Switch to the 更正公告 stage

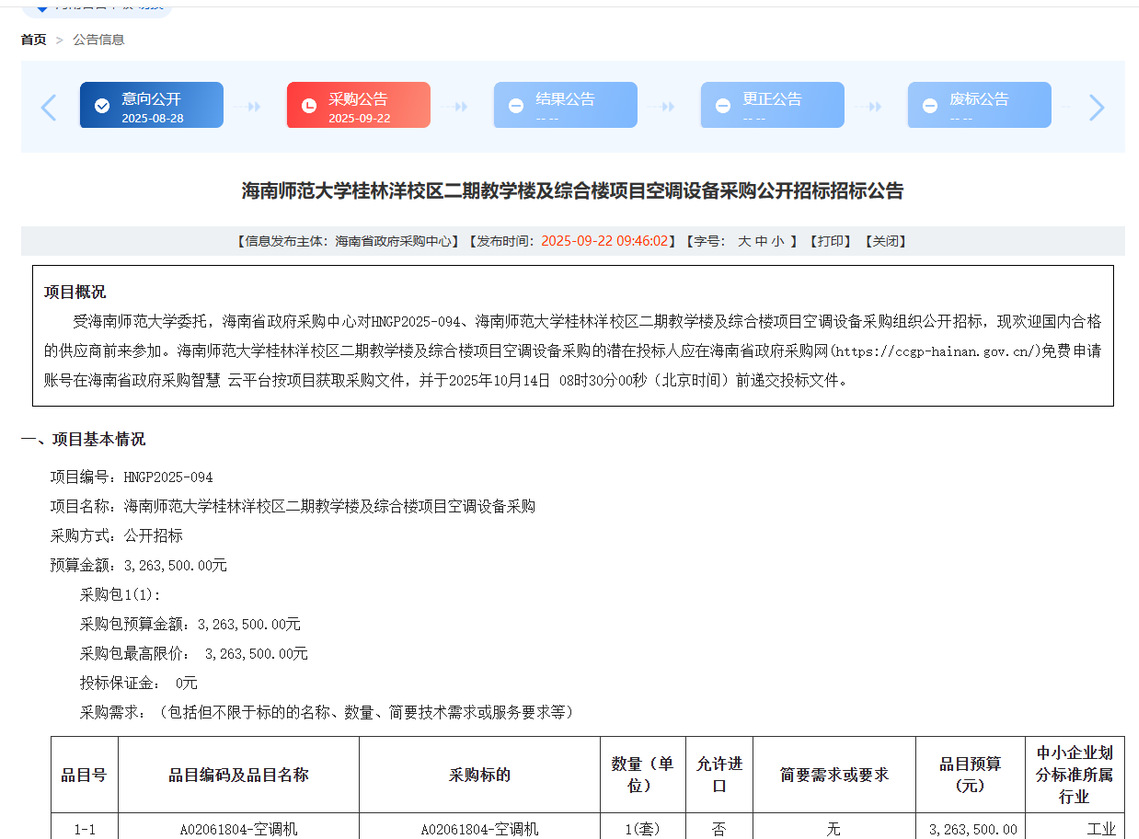click(x=773, y=105)
